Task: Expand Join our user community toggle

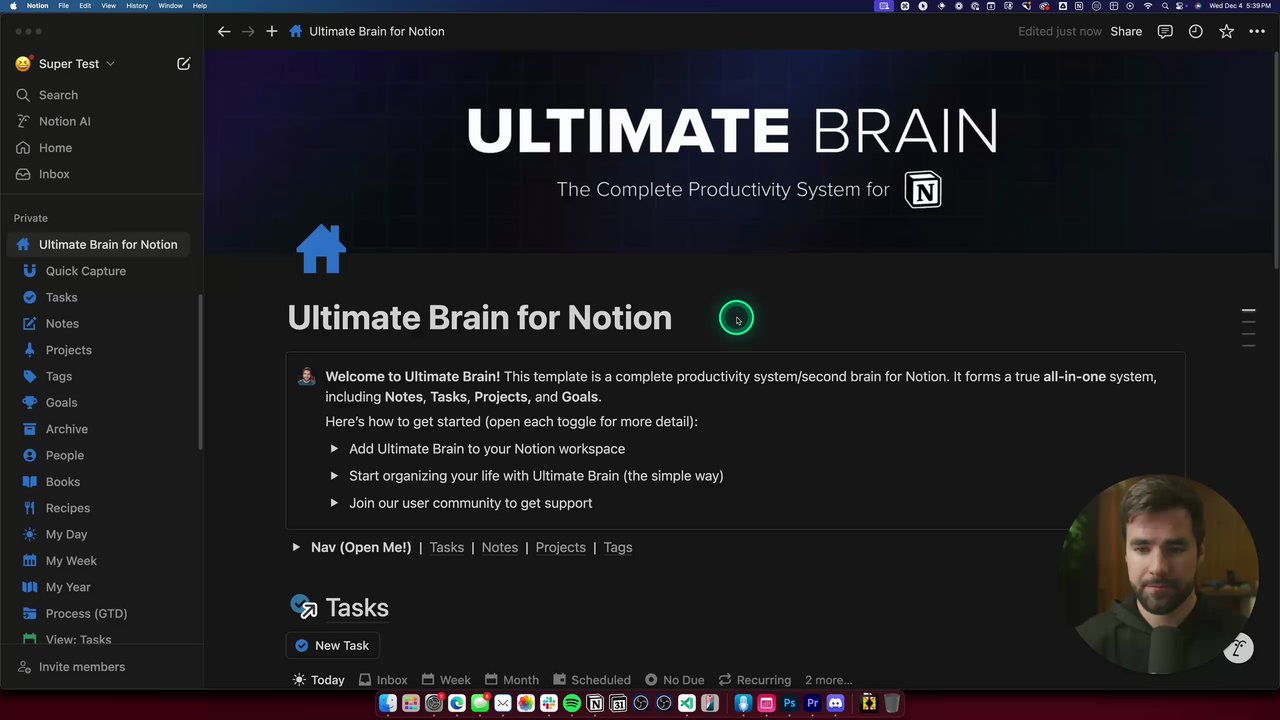Action: 334,503
